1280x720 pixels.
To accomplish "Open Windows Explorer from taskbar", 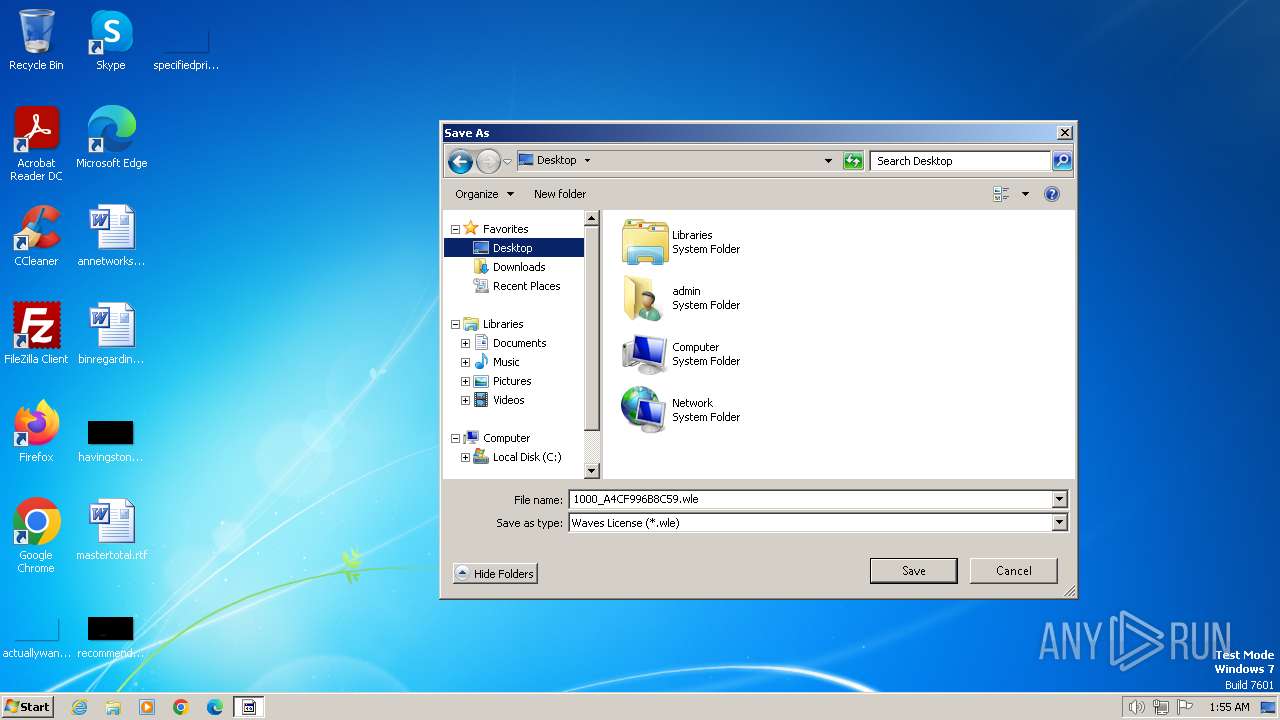I will [x=113, y=707].
